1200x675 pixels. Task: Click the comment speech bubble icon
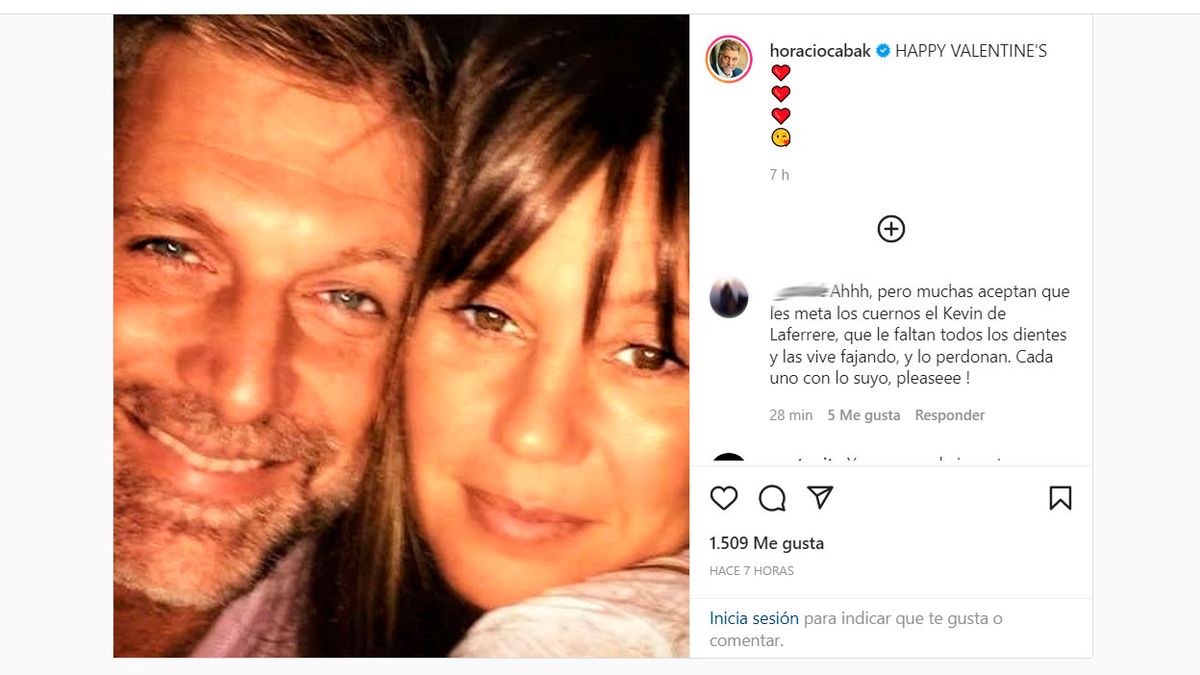click(772, 498)
